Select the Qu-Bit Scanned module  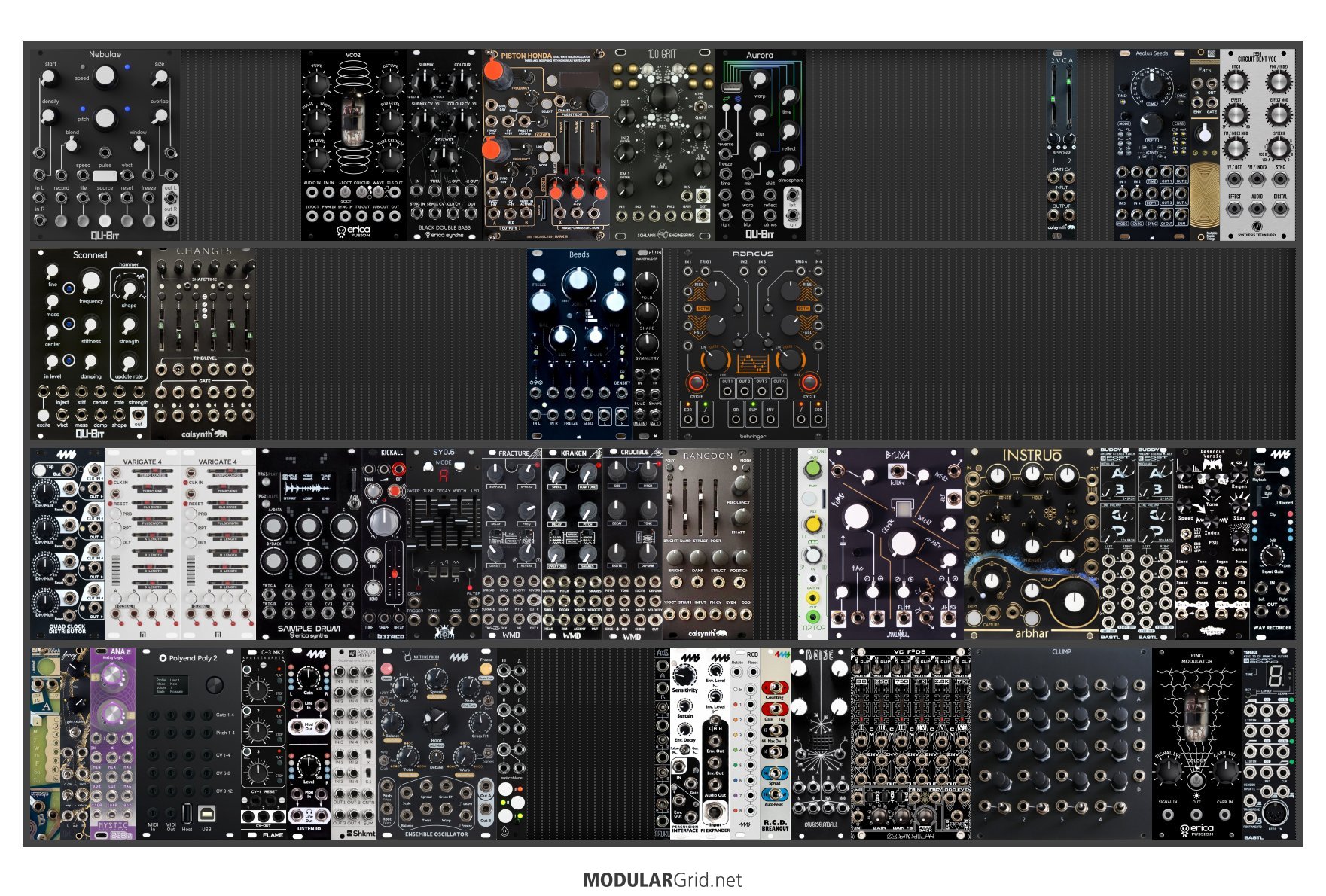click(x=90, y=344)
